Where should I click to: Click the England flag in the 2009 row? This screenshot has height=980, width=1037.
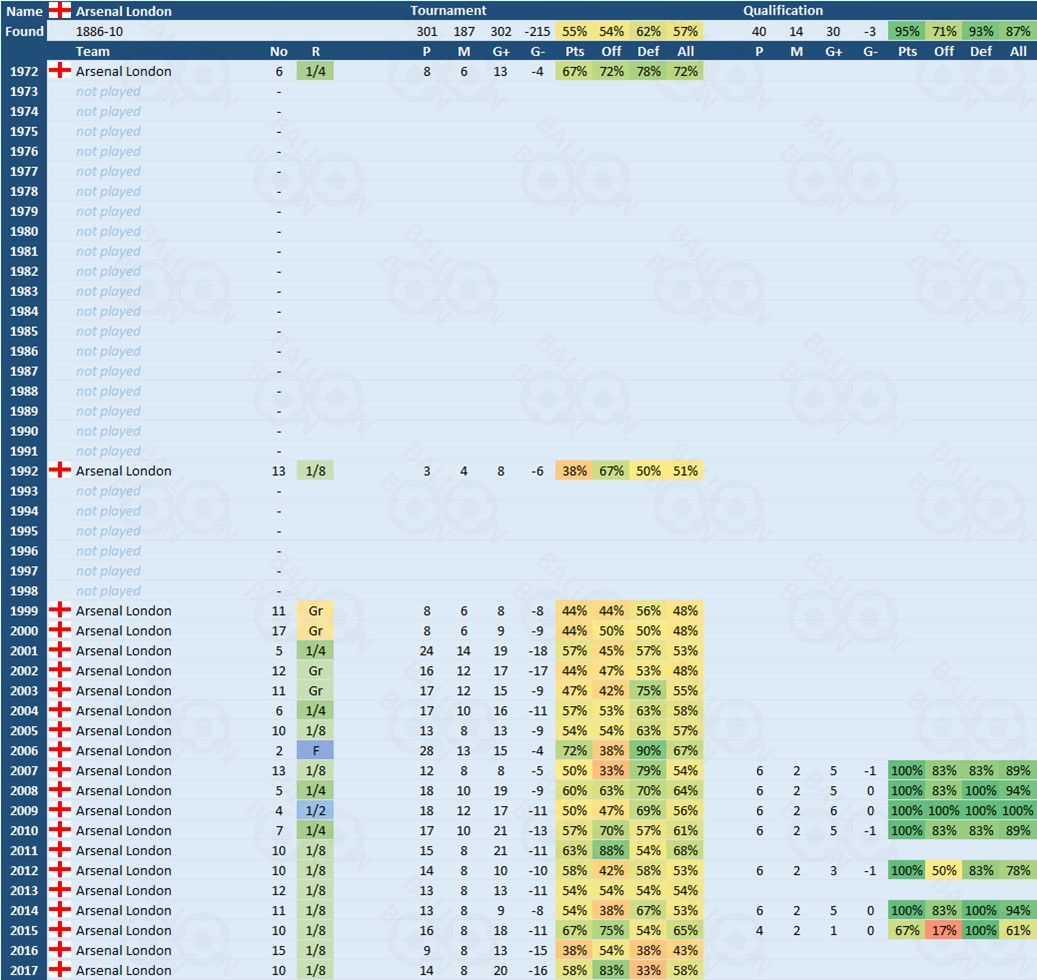(x=60, y=811)
